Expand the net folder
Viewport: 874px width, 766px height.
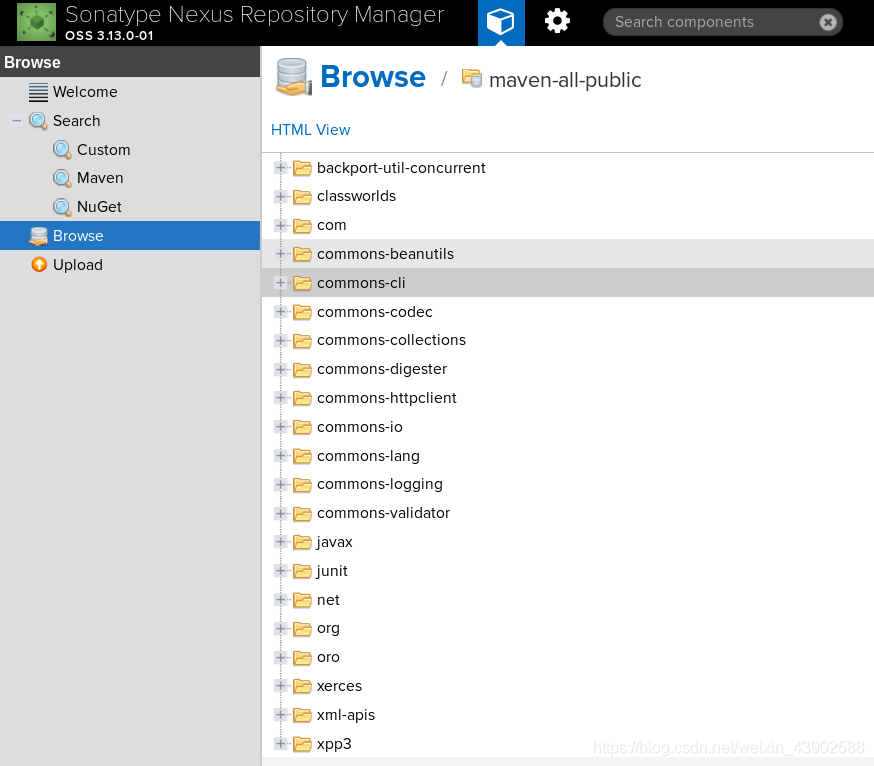tap(281, 600)
